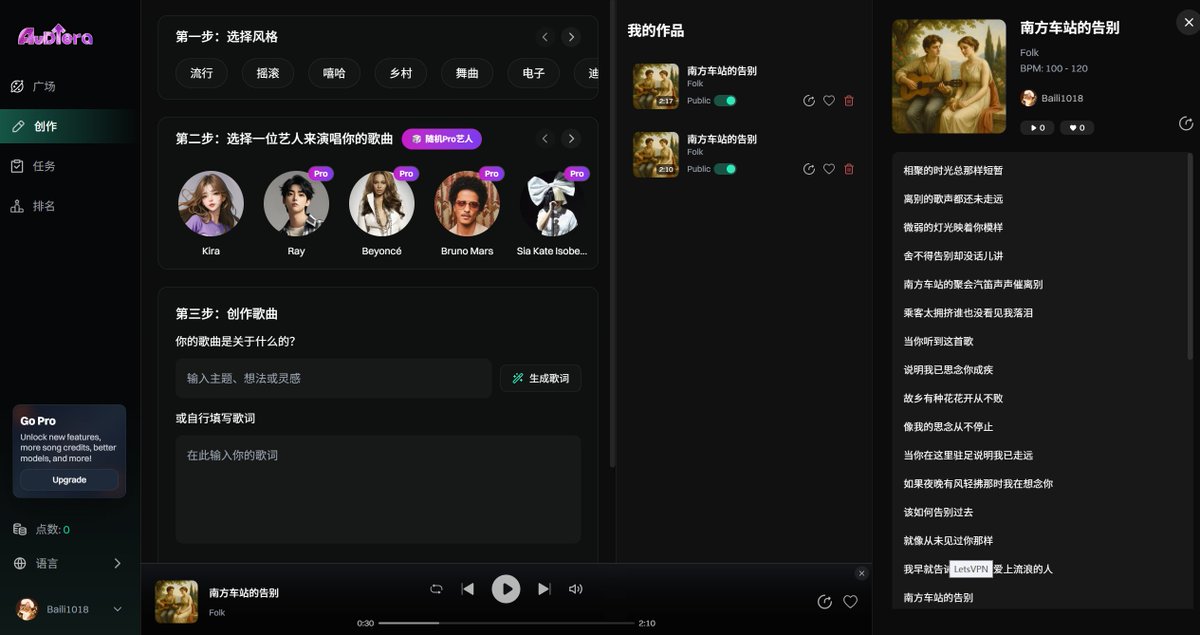Show more artists with right arrow
The image size is (1200, 635).
point(571,139)
